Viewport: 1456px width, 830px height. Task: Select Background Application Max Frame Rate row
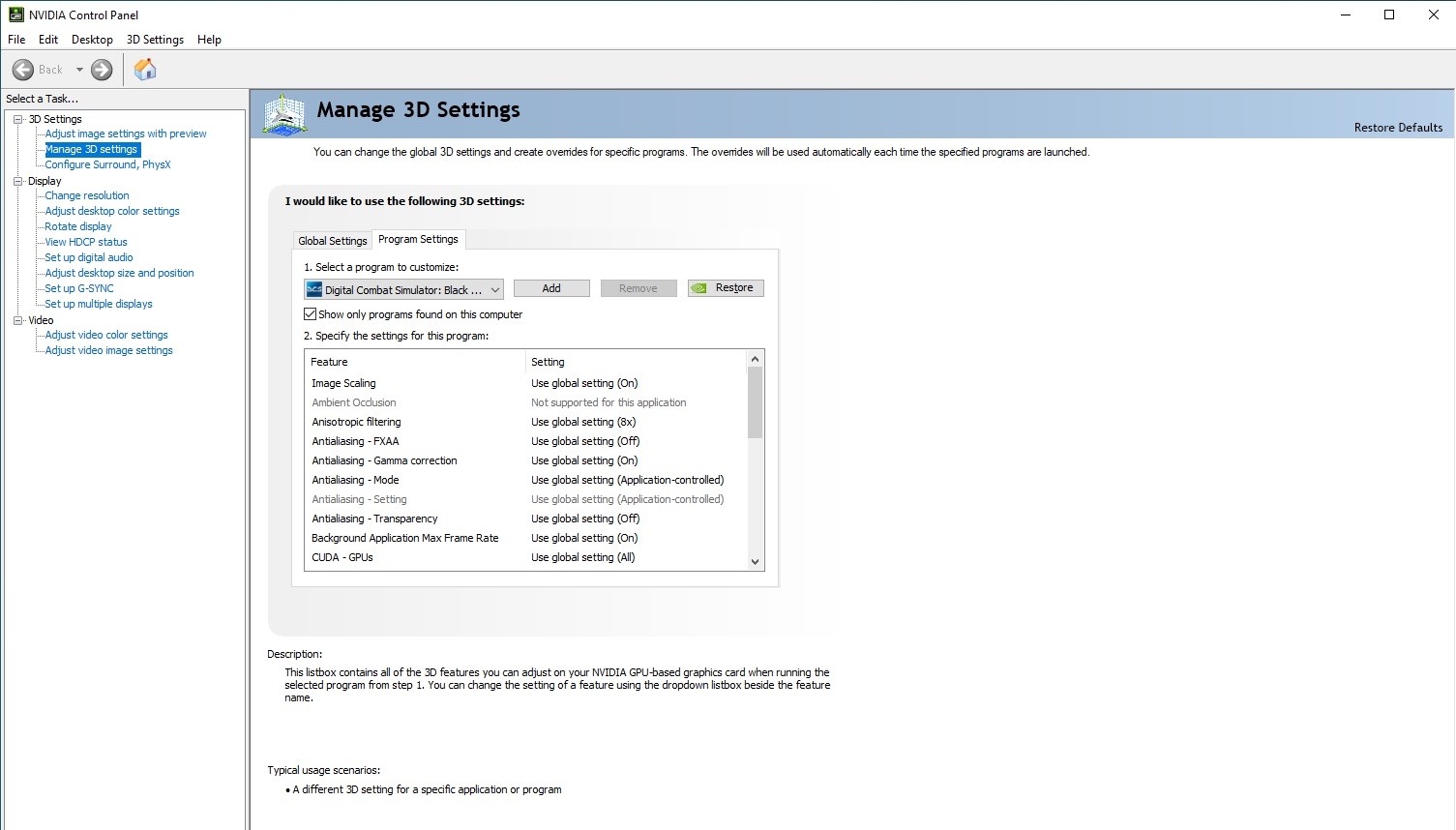tap(526, 538)
